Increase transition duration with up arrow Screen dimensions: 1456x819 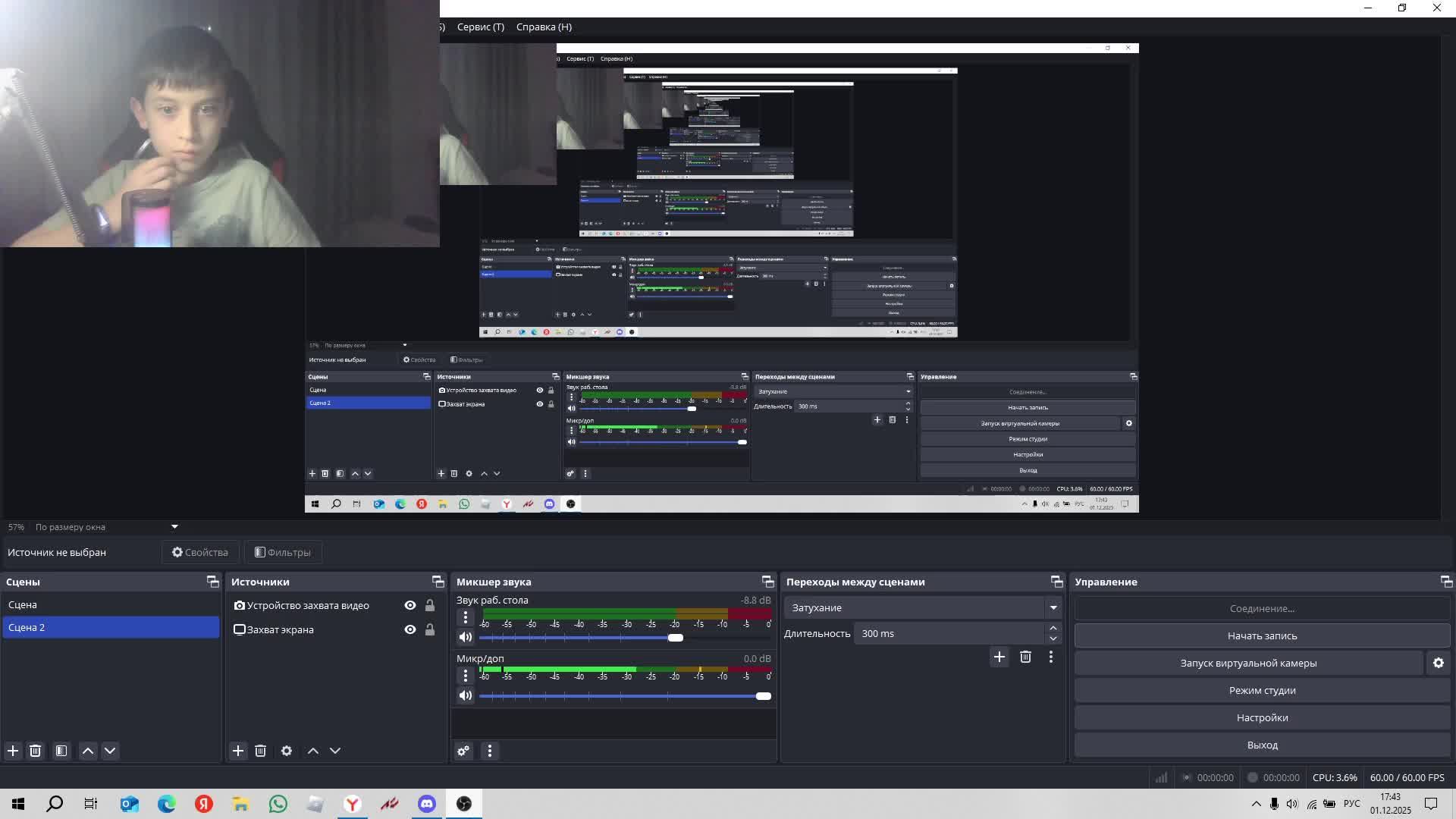pyautogui.click(x=1053, y=629)
